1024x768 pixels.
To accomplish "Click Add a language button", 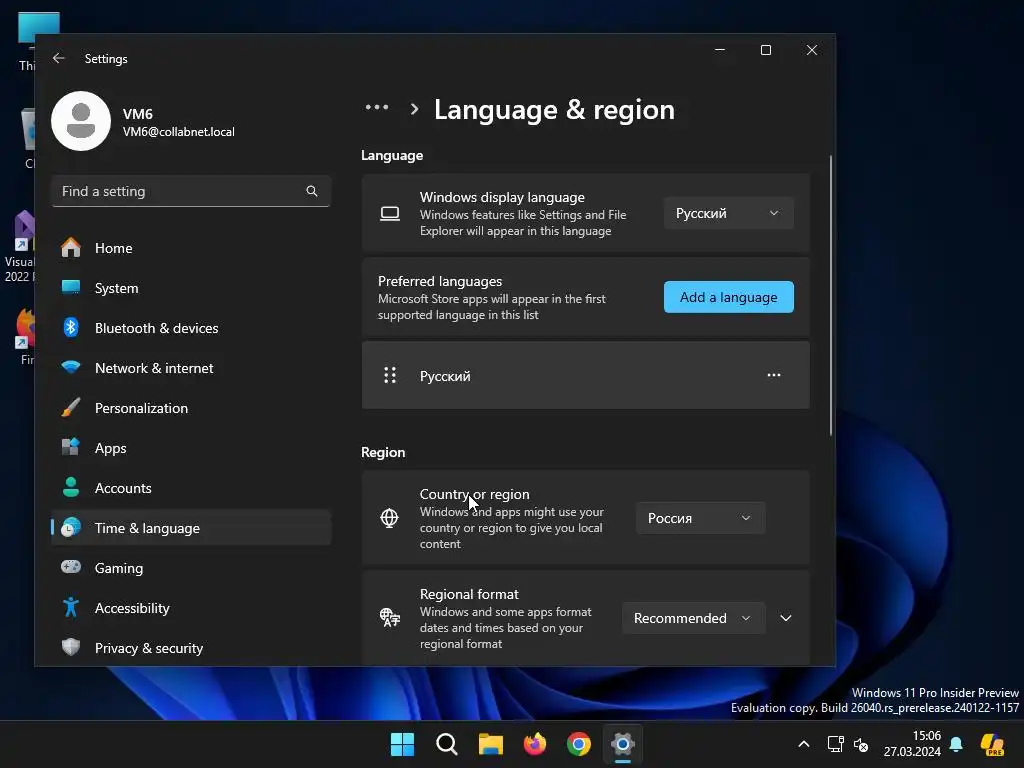I will click(x=729, y=297).
